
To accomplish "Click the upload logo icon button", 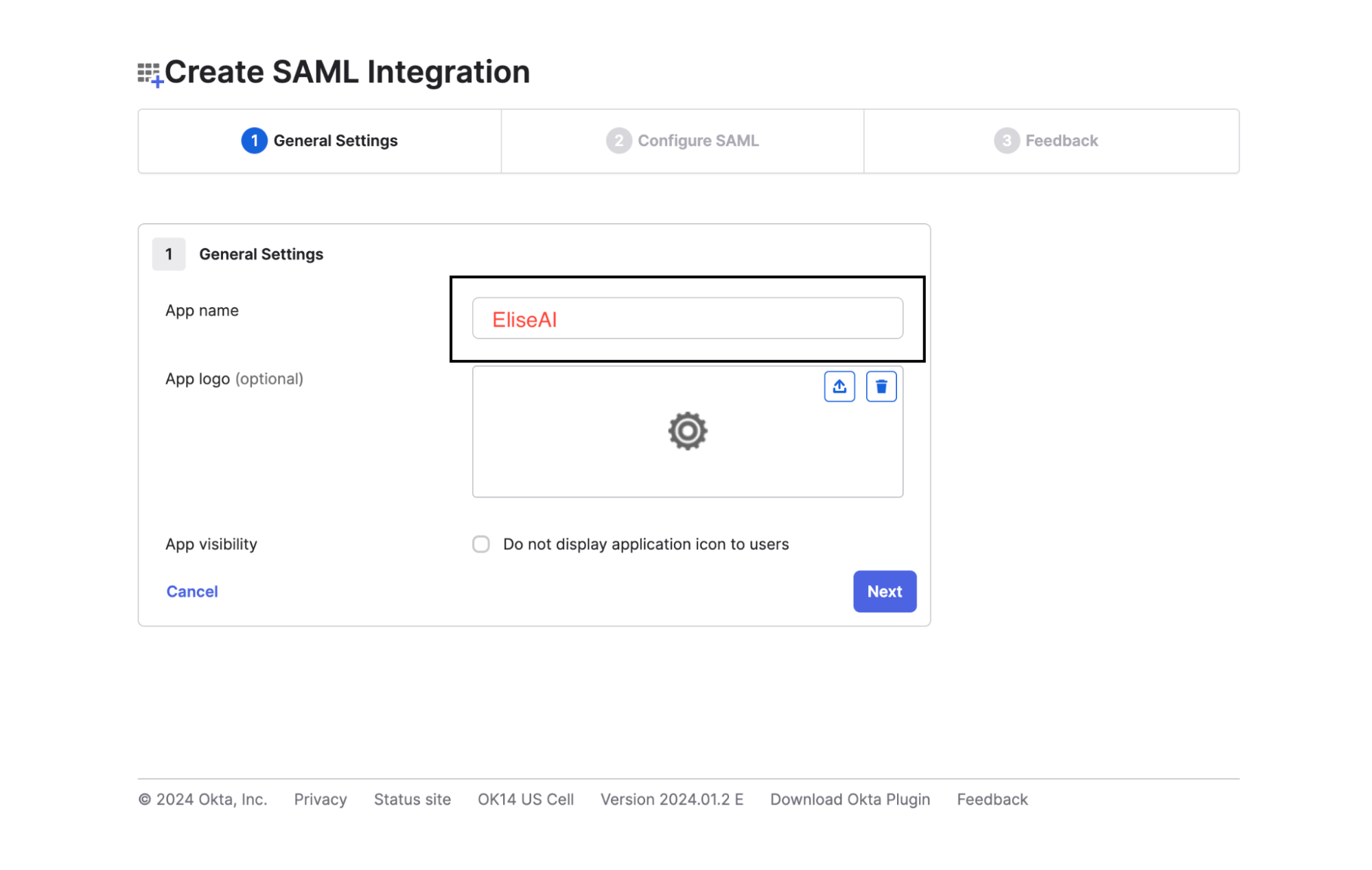I will point(839,387).
